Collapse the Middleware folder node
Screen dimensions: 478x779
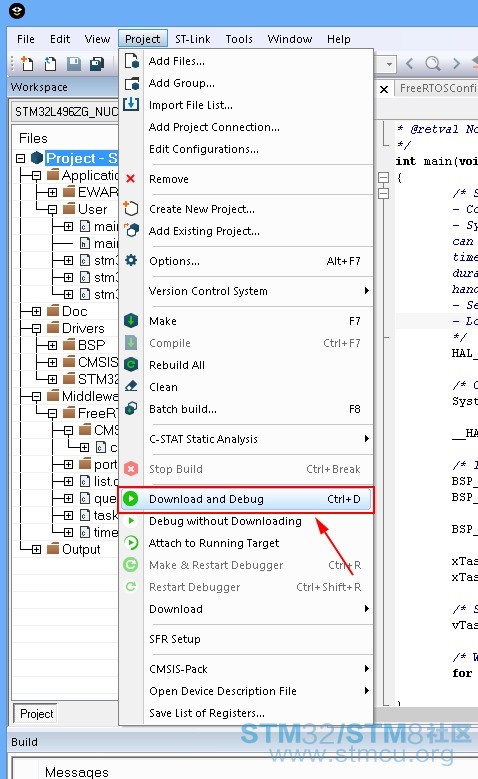point(36,396)
